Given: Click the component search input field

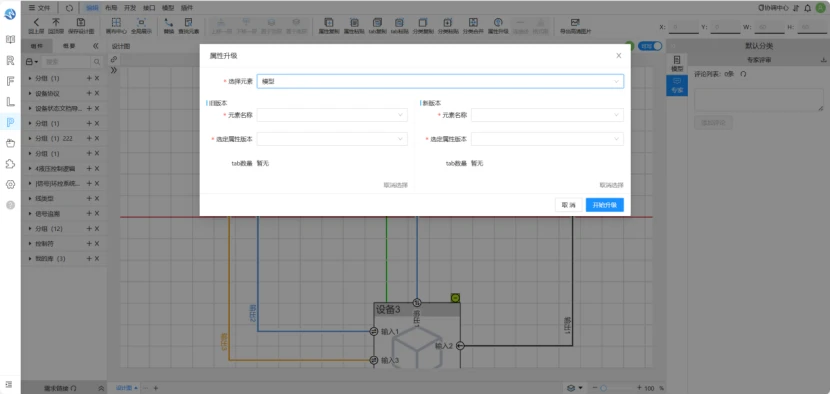Looking at the screenshot, I should pyautogui.click(x=67, y=62).
